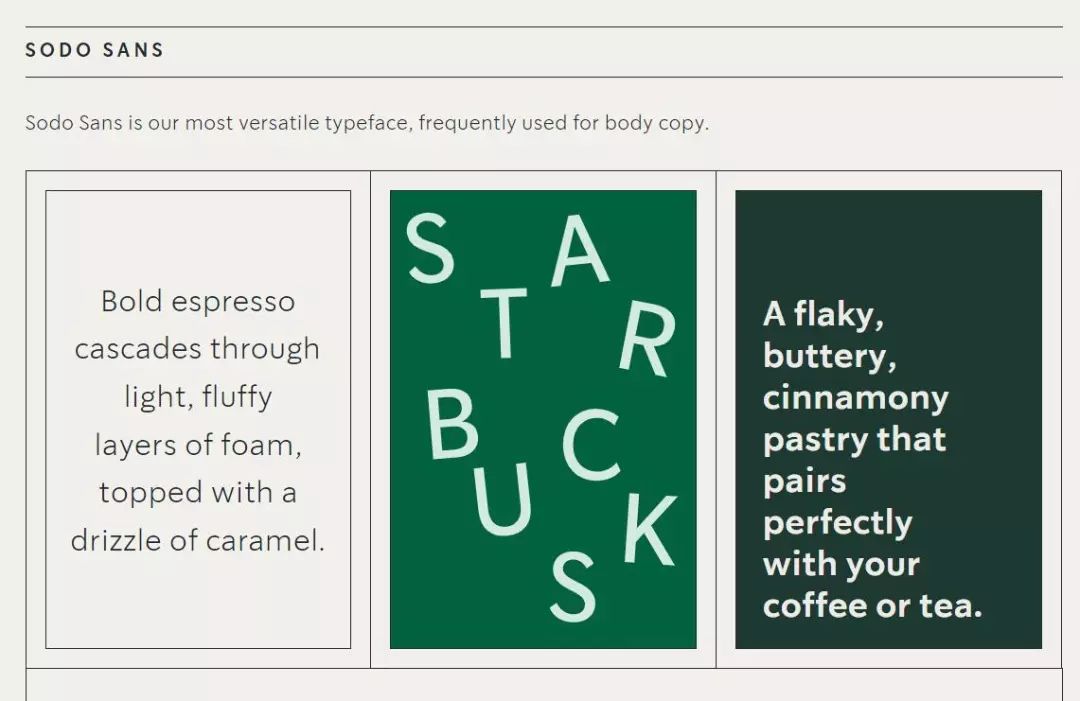Click the "A flaky," bold text
The height and width of the screenshot is (701, 1080).
click(823, 315)
